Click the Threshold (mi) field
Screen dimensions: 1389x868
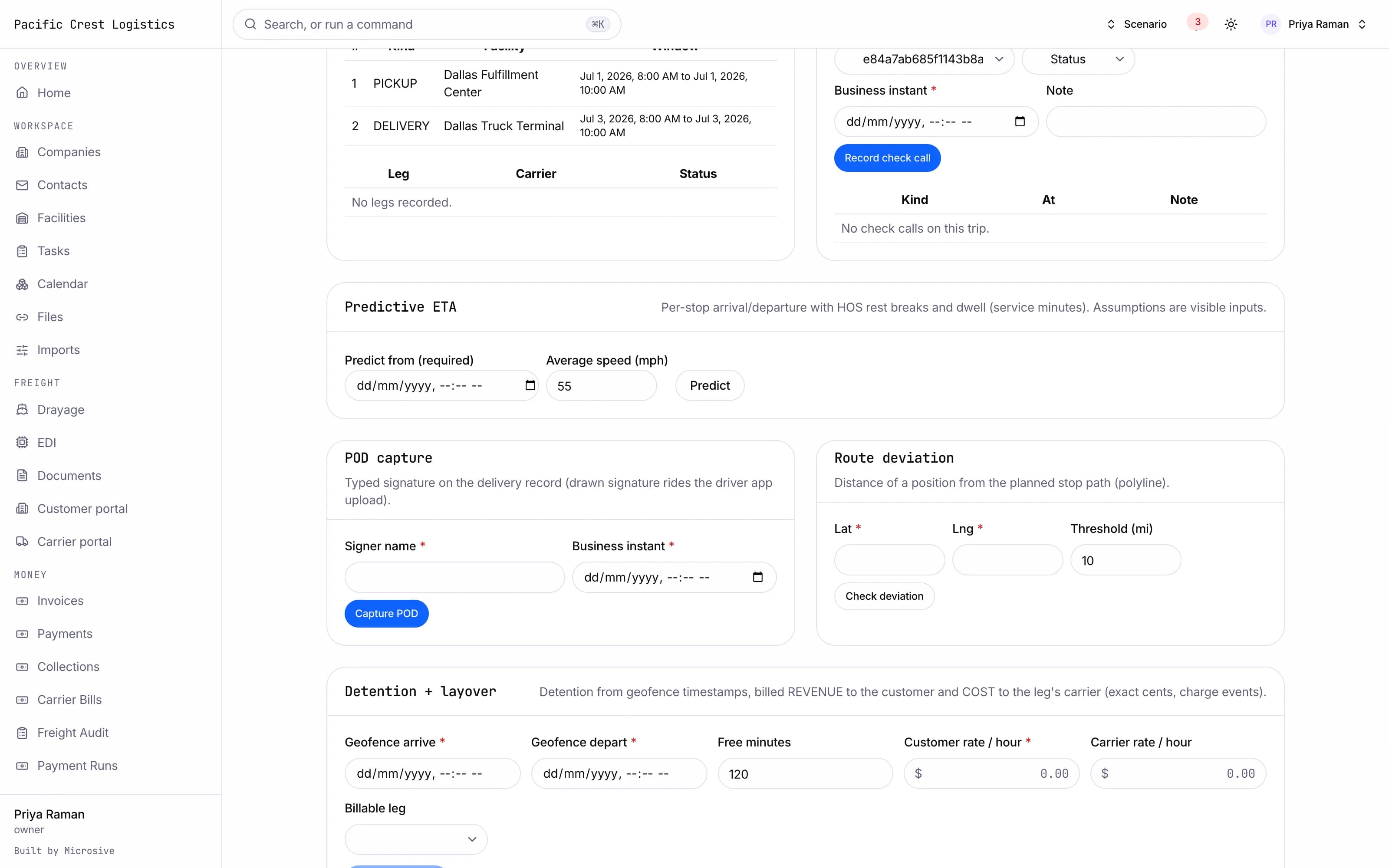click(x=1126, y=560)
